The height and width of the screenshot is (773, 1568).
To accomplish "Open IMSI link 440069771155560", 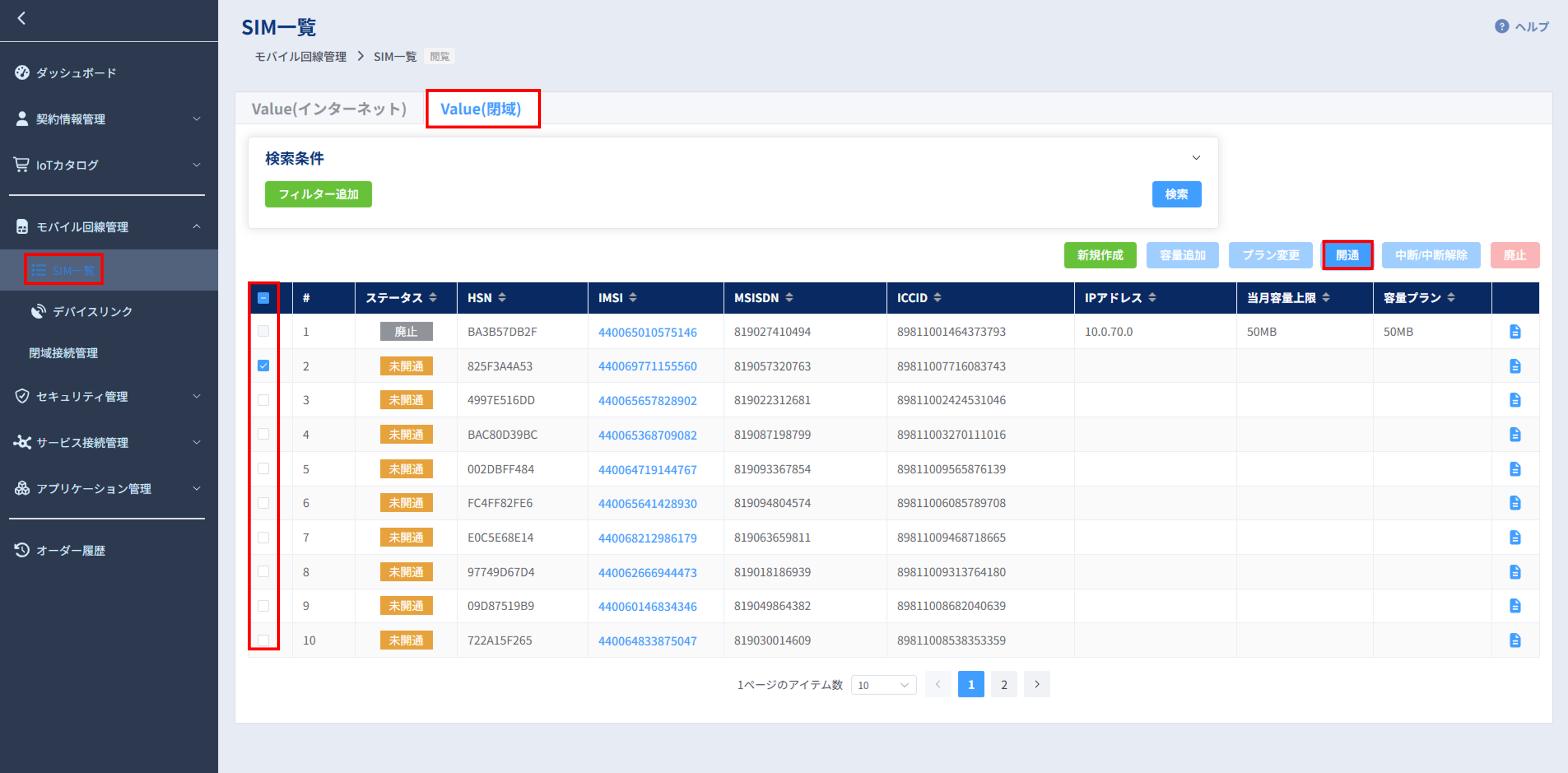I will pos(647,366).
